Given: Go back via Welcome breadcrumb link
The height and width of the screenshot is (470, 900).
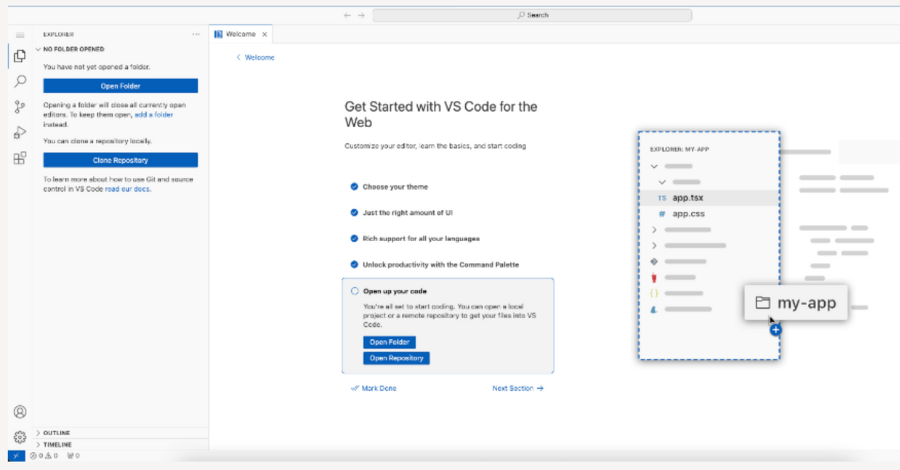Looking at the screenshot, I should click(255, 57).
